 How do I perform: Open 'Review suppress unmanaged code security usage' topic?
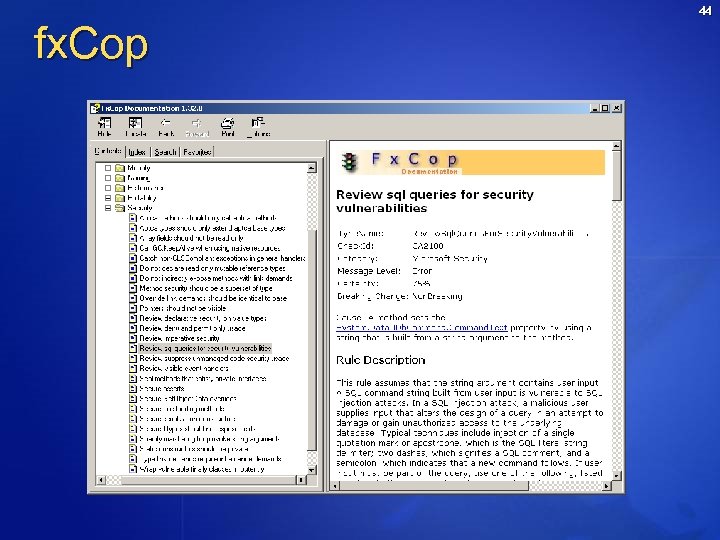coord(214,358)
